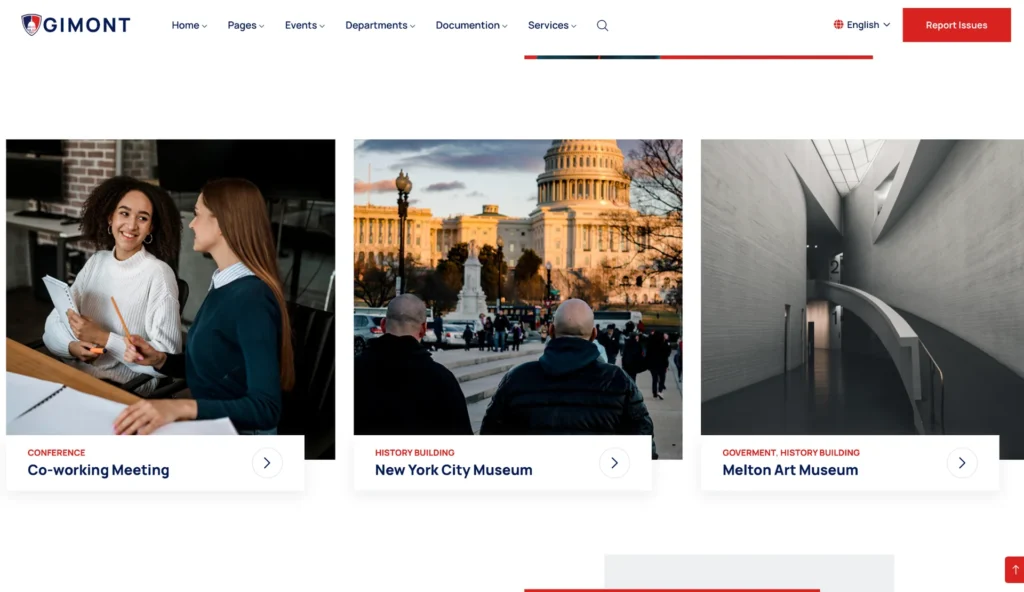Image resolution: width=1024 pixels, height=592 pixels.
Task: Click the globe language icon
Action: point(838,25)
